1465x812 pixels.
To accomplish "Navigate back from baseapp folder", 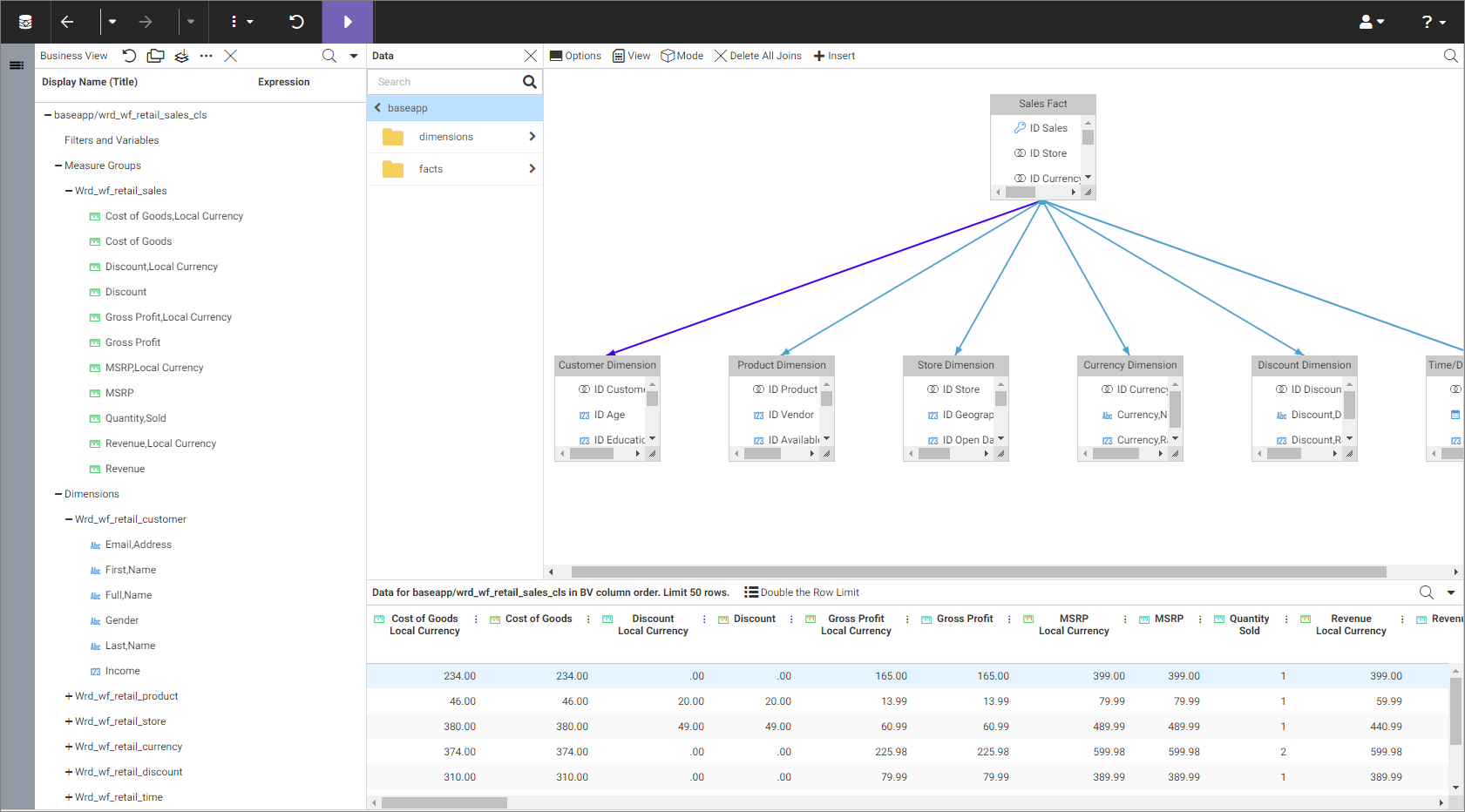I will (377, 108).
